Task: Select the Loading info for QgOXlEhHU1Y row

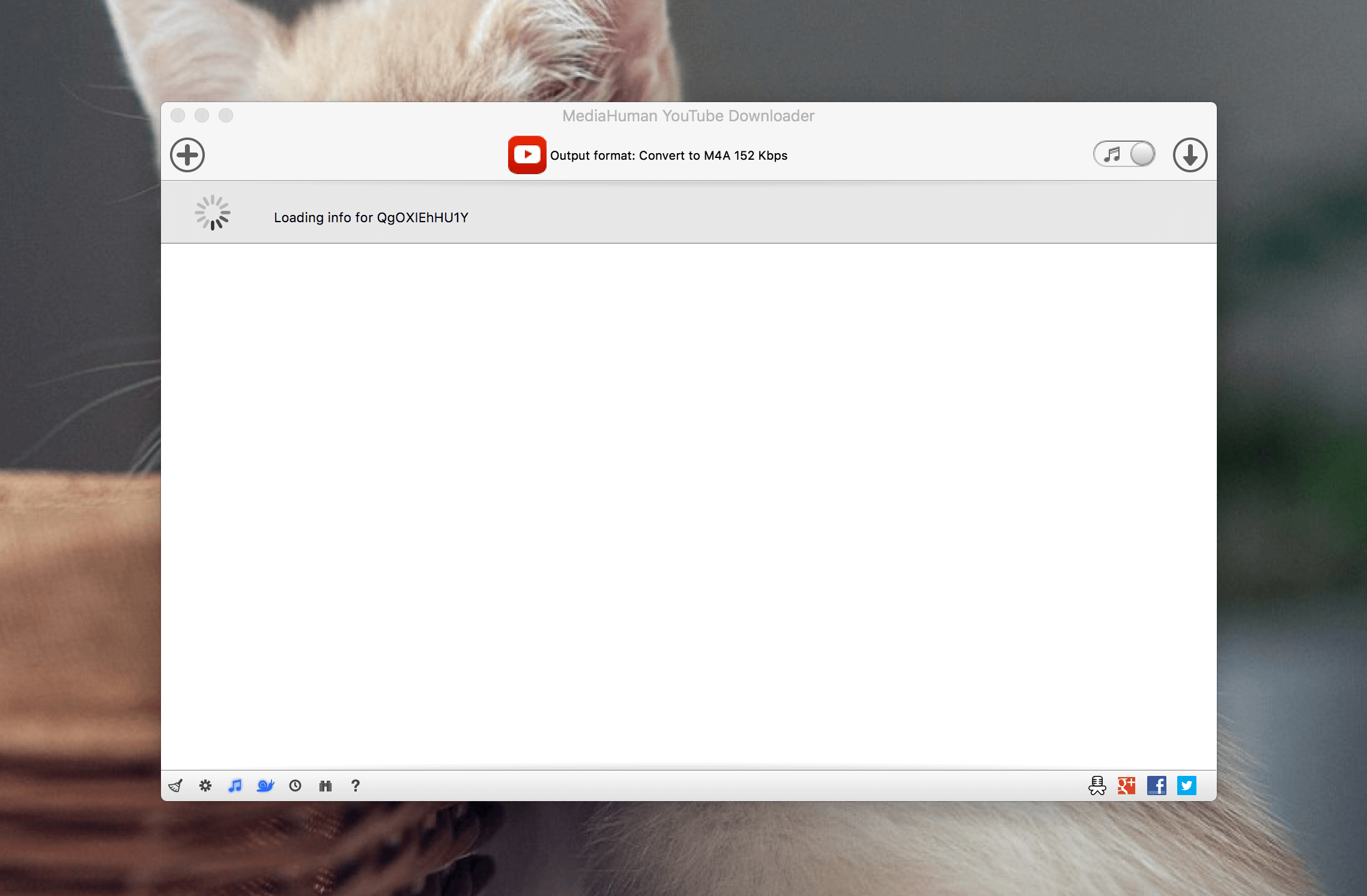Action: click(x=688, y=213)
